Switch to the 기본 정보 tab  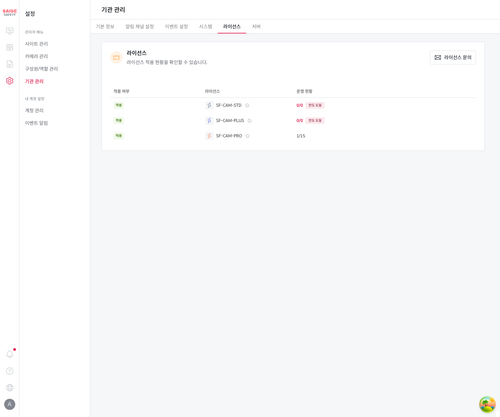[105, 27]
